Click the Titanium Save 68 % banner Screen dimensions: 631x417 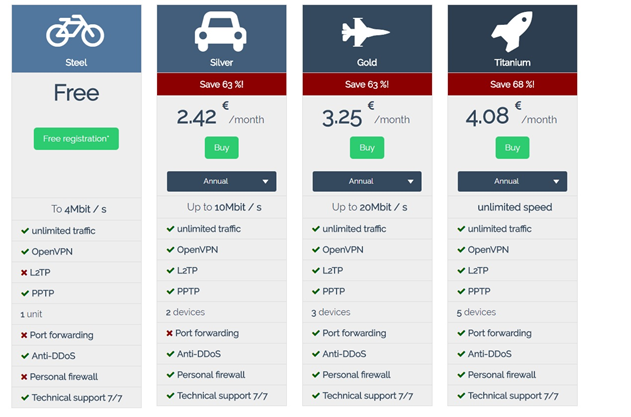click(x=512, y=84)
